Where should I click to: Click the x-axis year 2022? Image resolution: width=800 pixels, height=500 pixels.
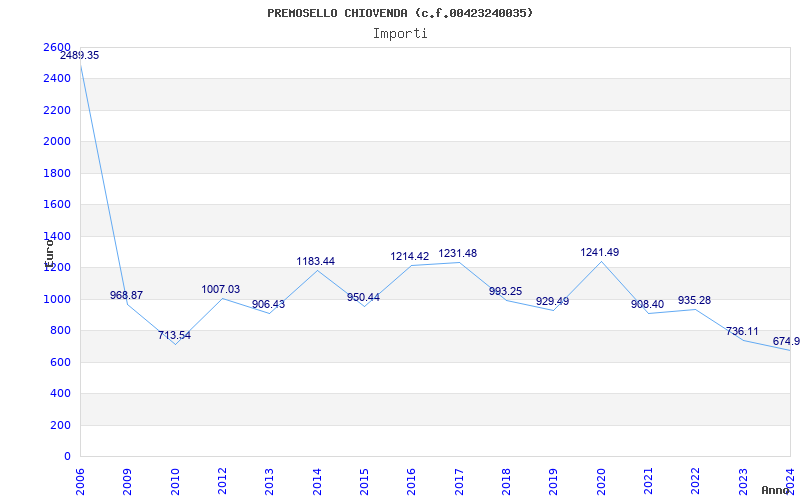point(695,482)
